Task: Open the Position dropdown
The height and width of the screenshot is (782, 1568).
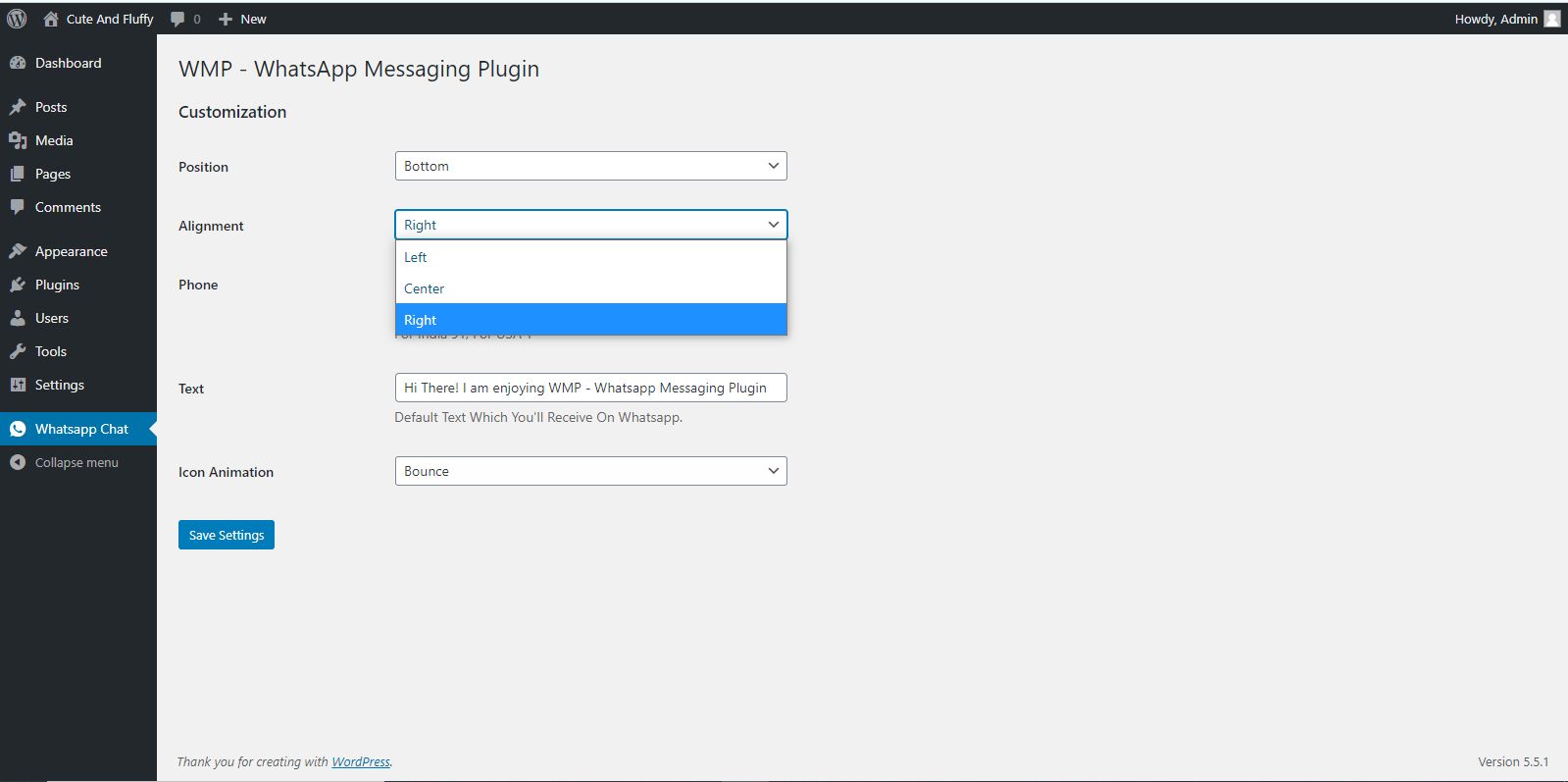Action: (x=590, y=166)
